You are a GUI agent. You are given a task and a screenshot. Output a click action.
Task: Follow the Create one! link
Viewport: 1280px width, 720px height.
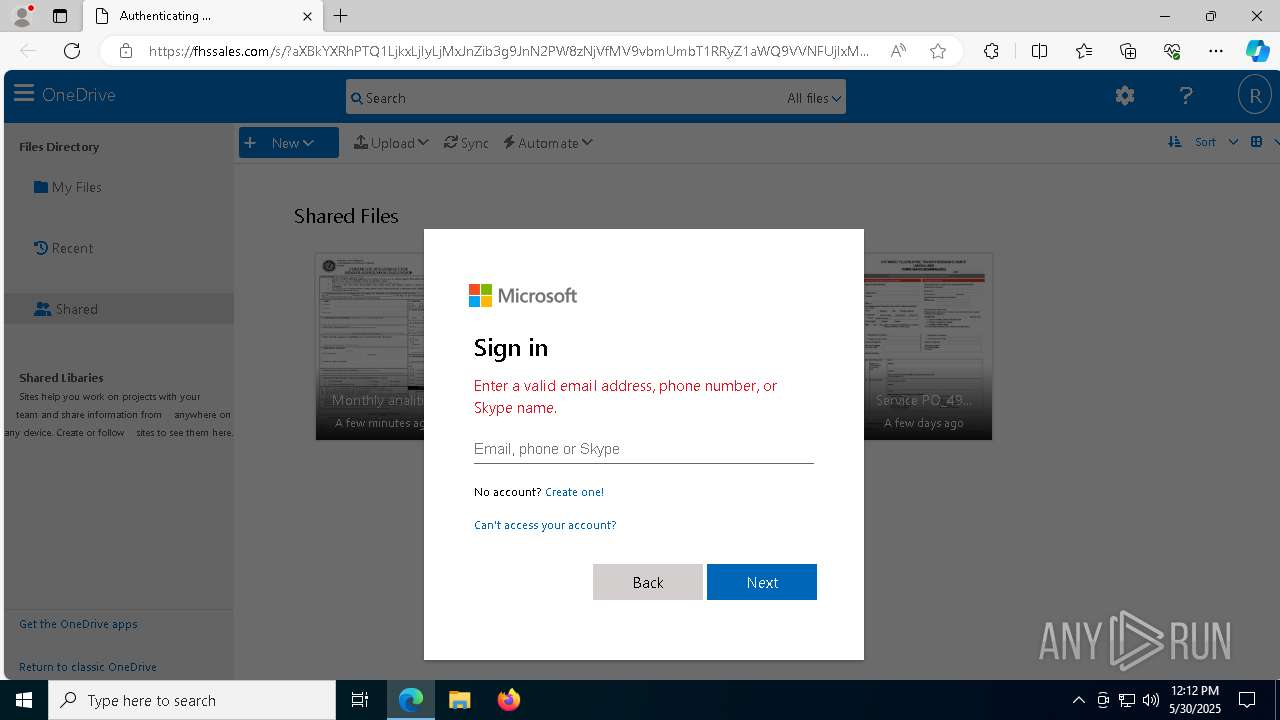pyautogui.click(x=574, y=492)
